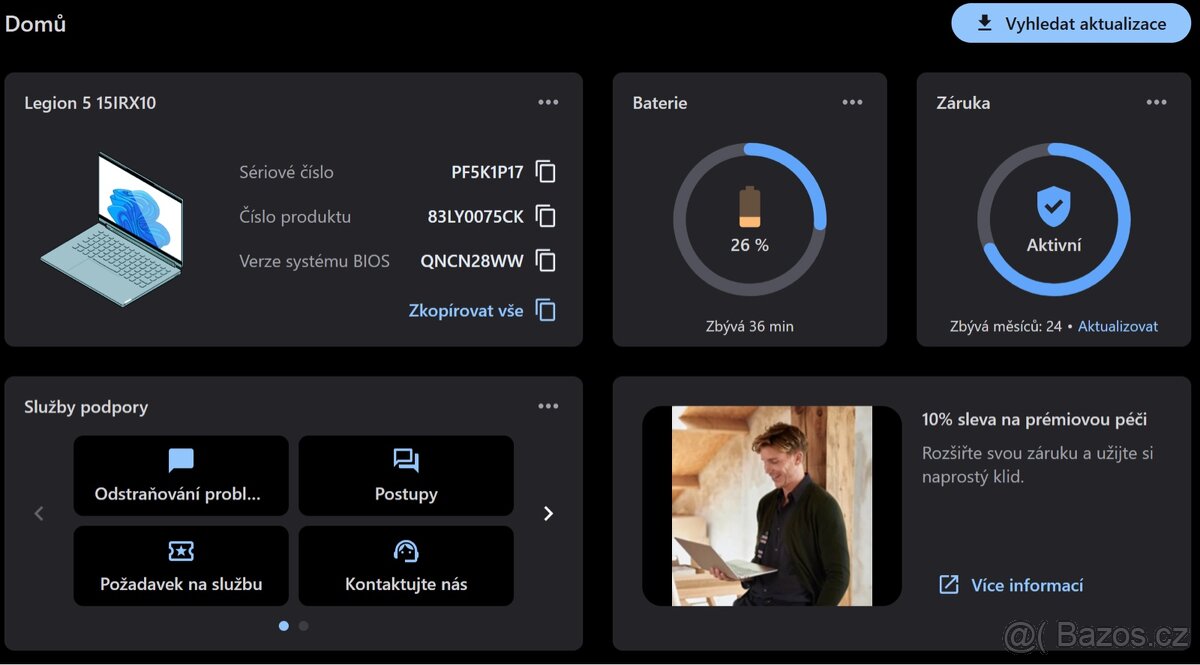Image resolution: width=1200 pixels, height=665 pixels.
Task: Open the Služby podpory card options menu
Action: point(548,406)
